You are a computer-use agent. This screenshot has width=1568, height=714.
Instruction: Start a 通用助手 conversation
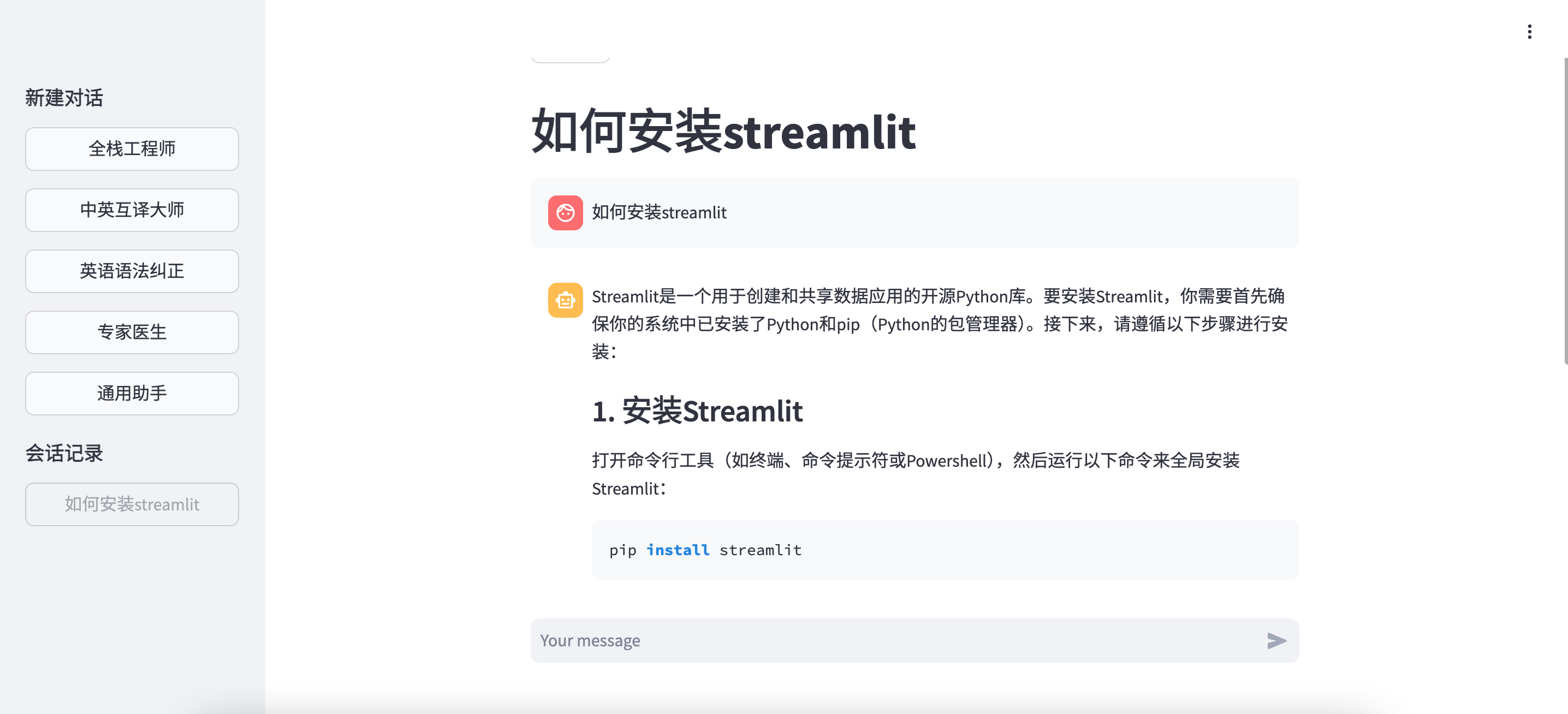(132, 393)
